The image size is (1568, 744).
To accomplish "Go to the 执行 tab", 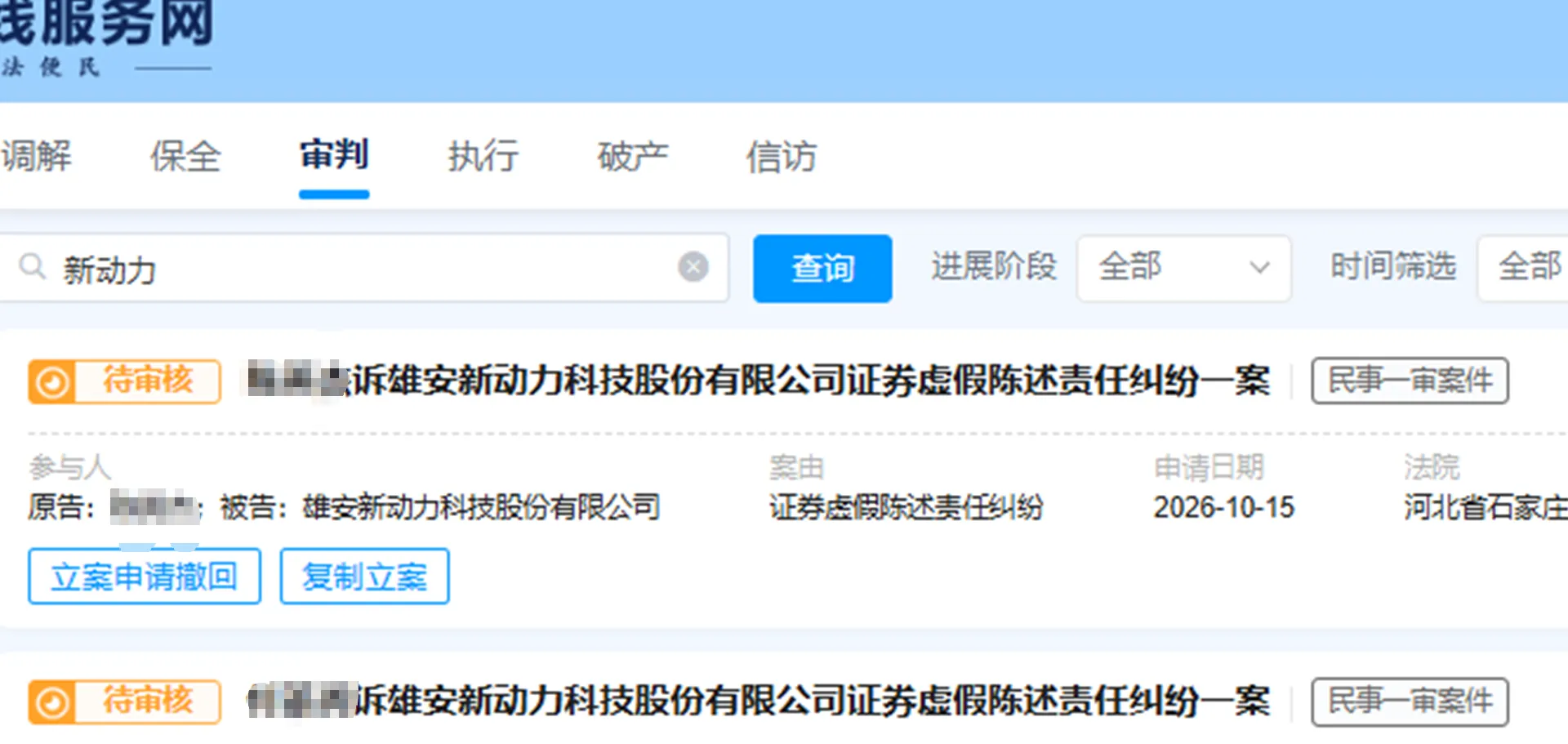I will click(x=483, y=155).
